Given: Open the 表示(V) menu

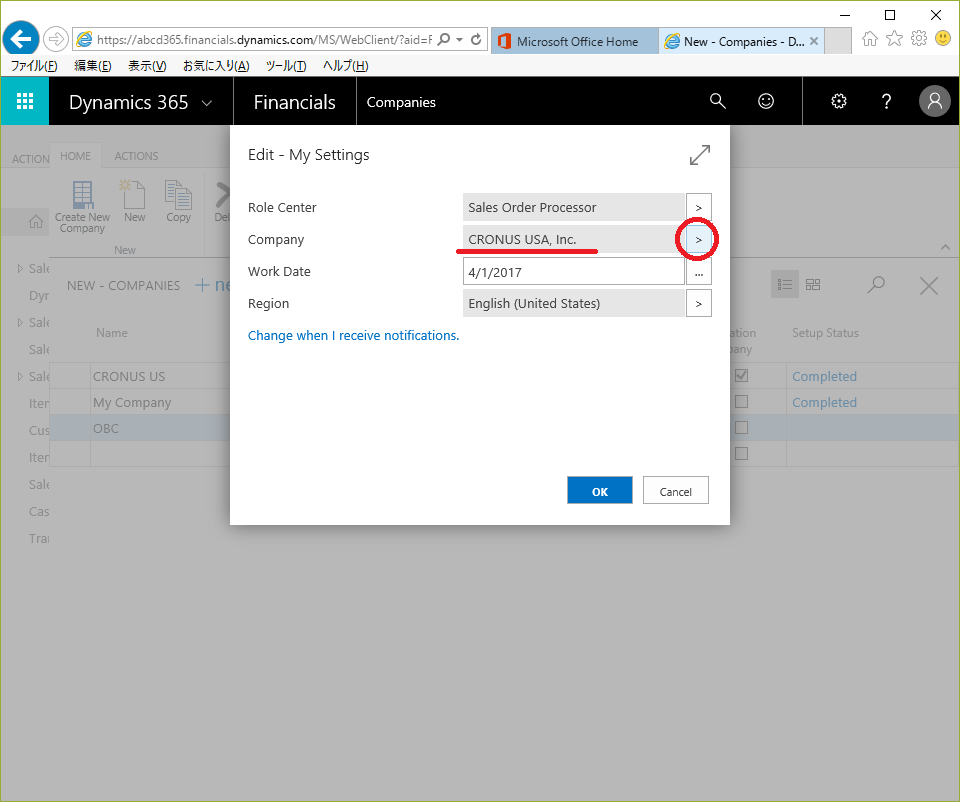Looking at the screenshot, I should click(147, 66).
